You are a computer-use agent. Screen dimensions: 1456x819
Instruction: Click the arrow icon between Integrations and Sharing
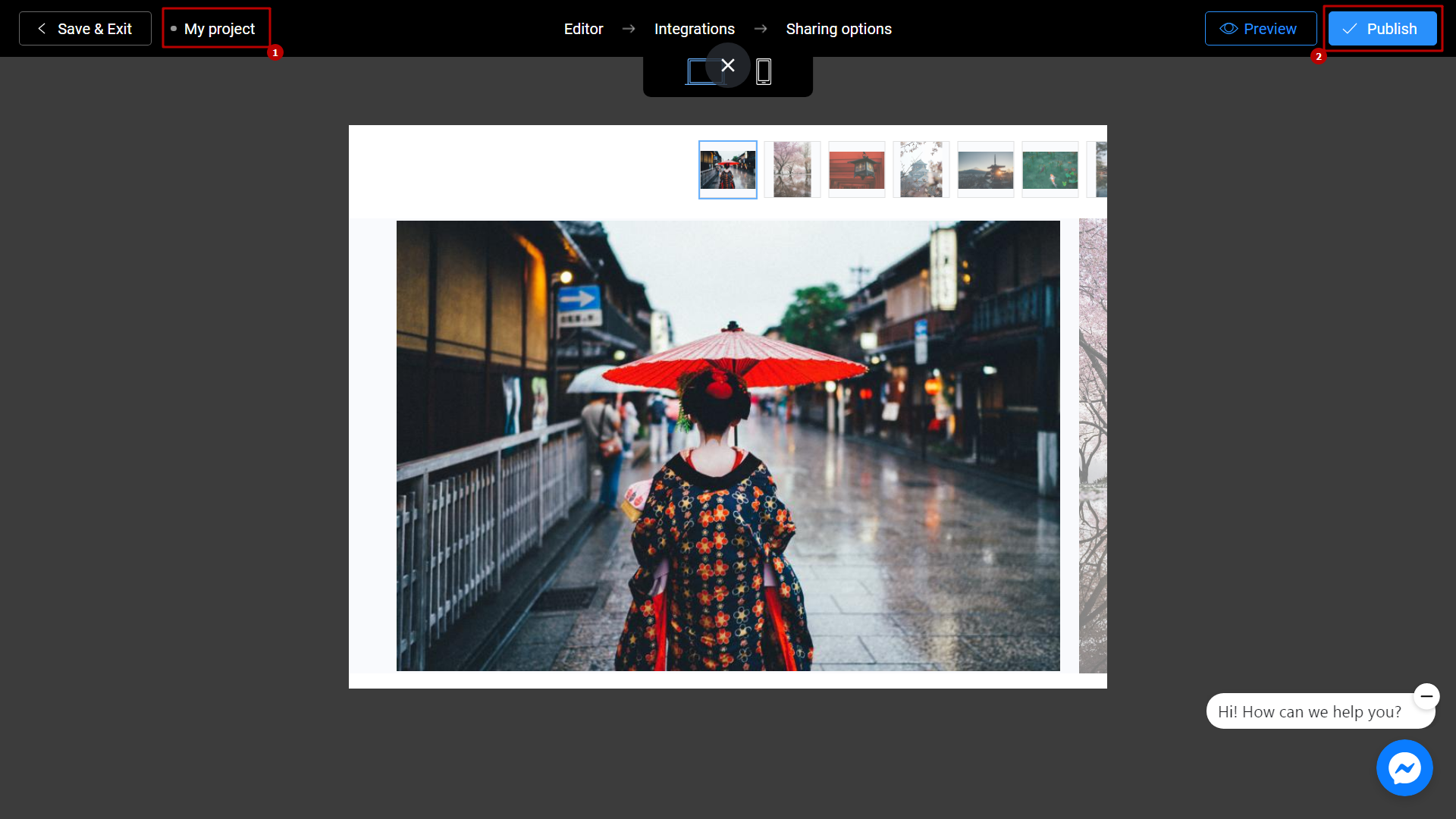[x=760, y=28]
